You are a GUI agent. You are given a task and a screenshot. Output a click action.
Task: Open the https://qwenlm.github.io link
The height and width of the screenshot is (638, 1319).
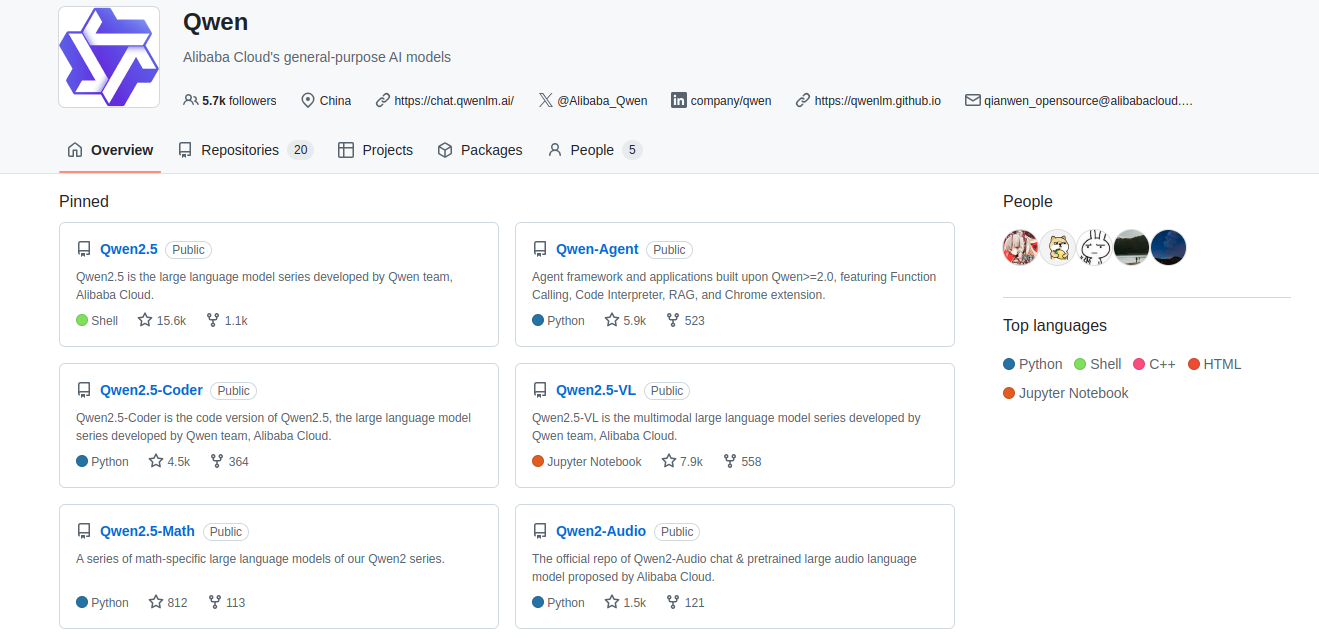coord(878,101)
